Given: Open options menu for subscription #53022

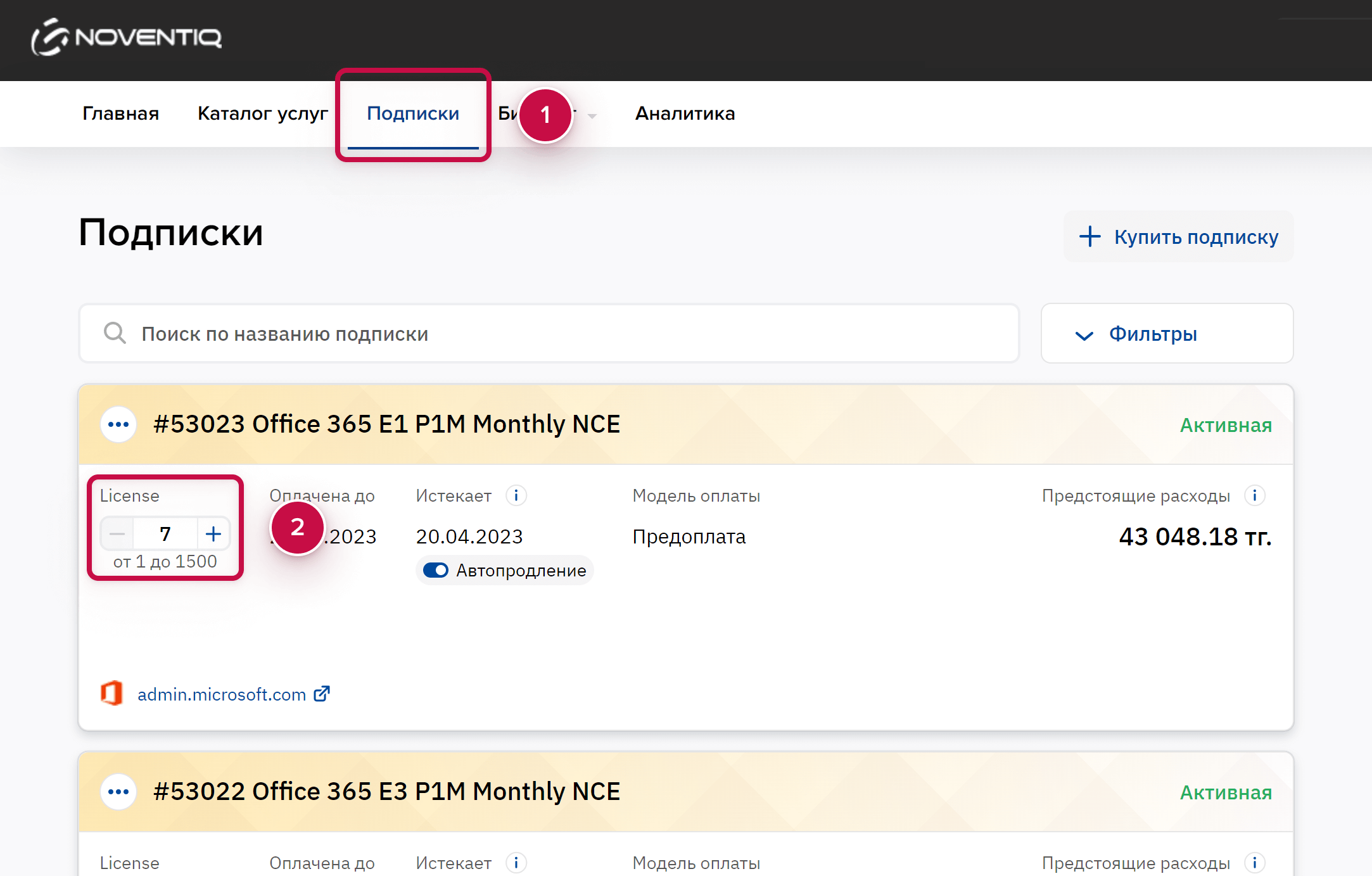Looking at the screenshot, I should pos(118,792).
